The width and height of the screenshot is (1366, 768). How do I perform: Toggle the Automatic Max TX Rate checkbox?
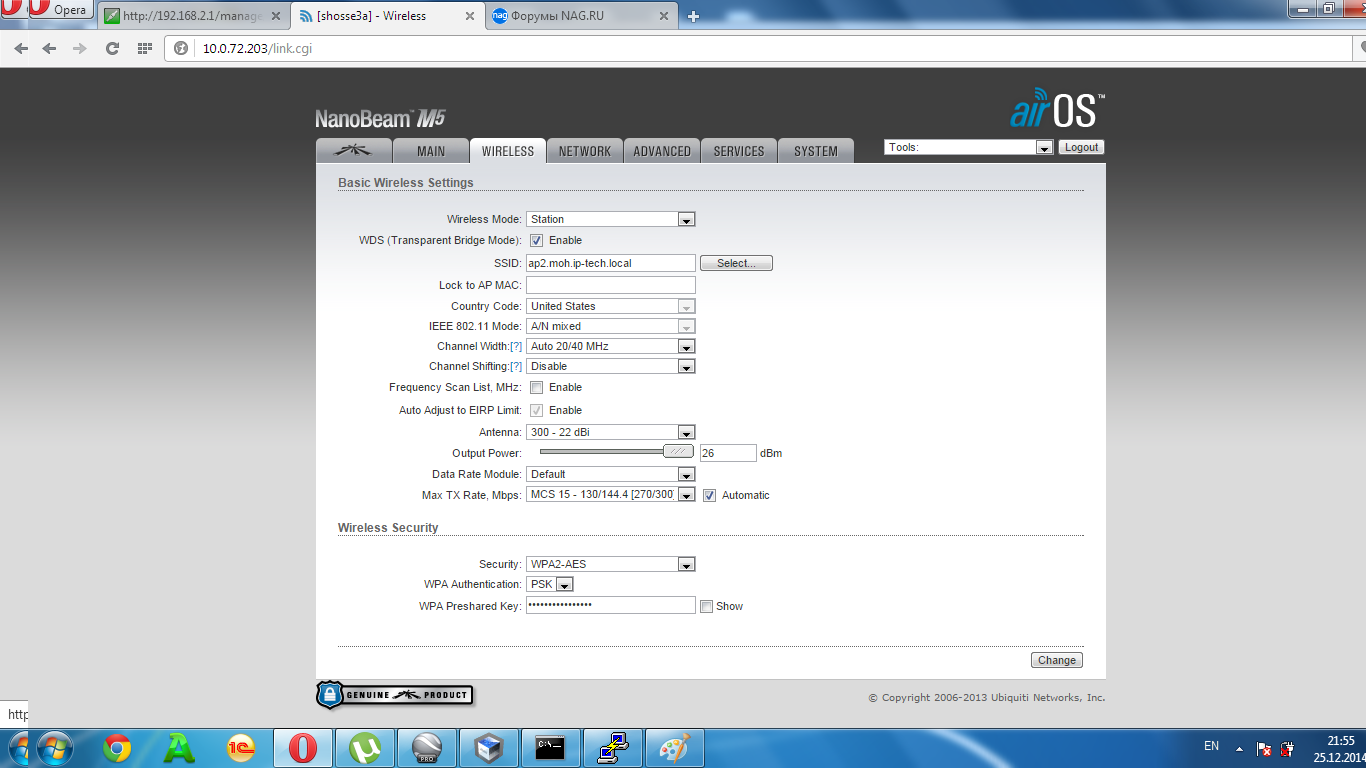[709, 495]
